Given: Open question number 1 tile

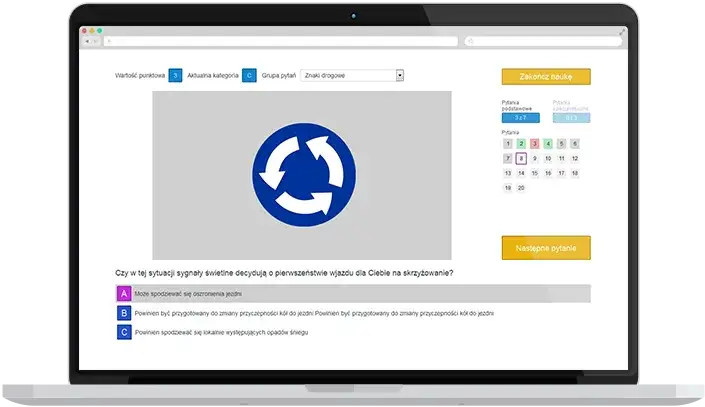Looking at the screenshot, I should [x=508, y=144].
